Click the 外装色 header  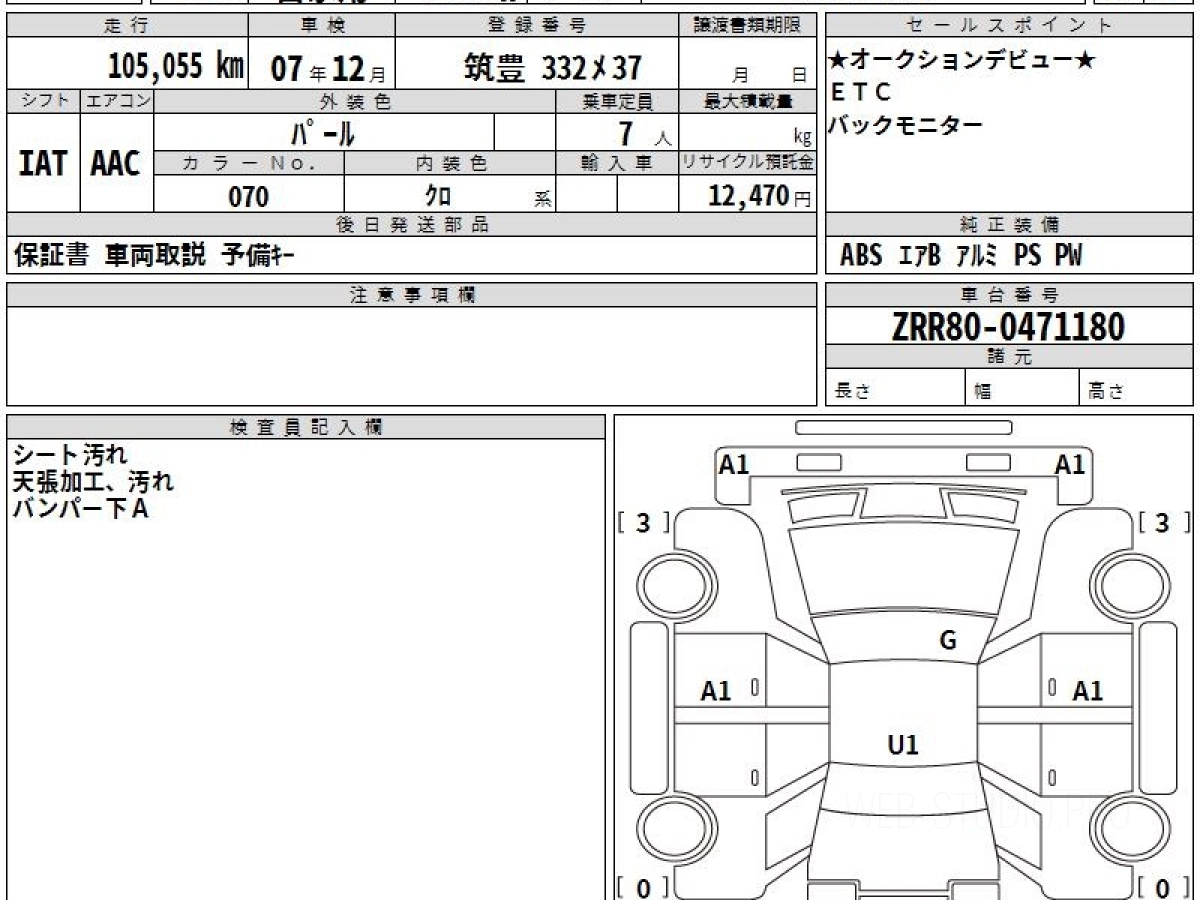tap(355, 101)
